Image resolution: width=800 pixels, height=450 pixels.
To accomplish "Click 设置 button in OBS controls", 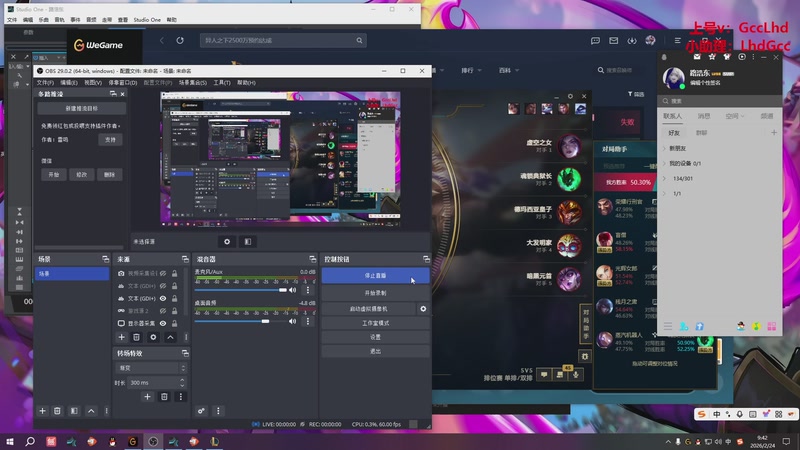I will (375, 337).
